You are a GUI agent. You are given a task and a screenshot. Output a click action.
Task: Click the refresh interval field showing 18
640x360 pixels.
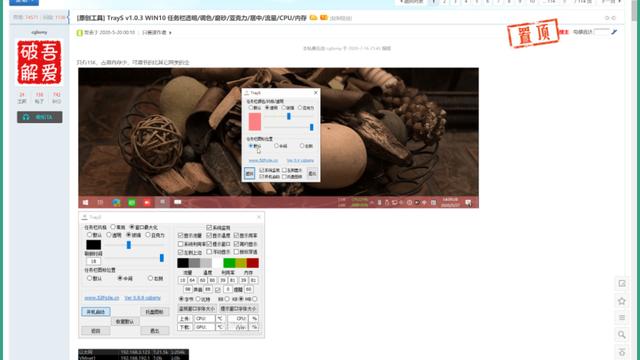(x=93, y=261)
